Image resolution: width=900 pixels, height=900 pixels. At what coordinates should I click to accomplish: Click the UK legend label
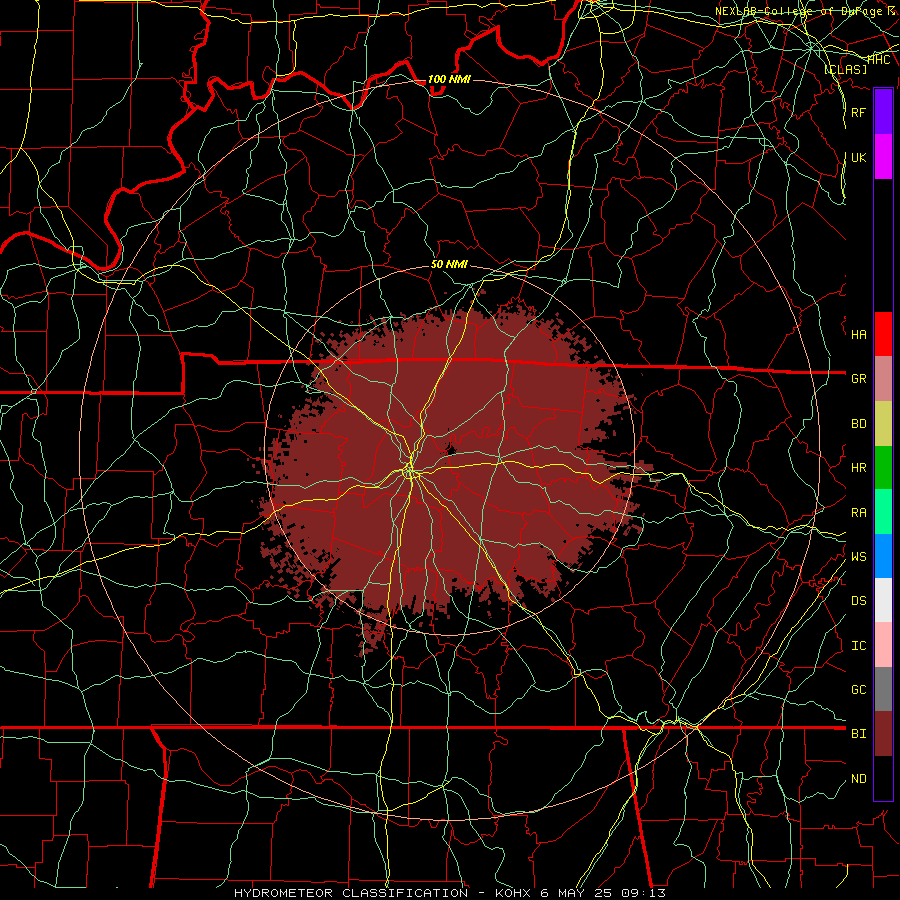(x=859, y=157)
